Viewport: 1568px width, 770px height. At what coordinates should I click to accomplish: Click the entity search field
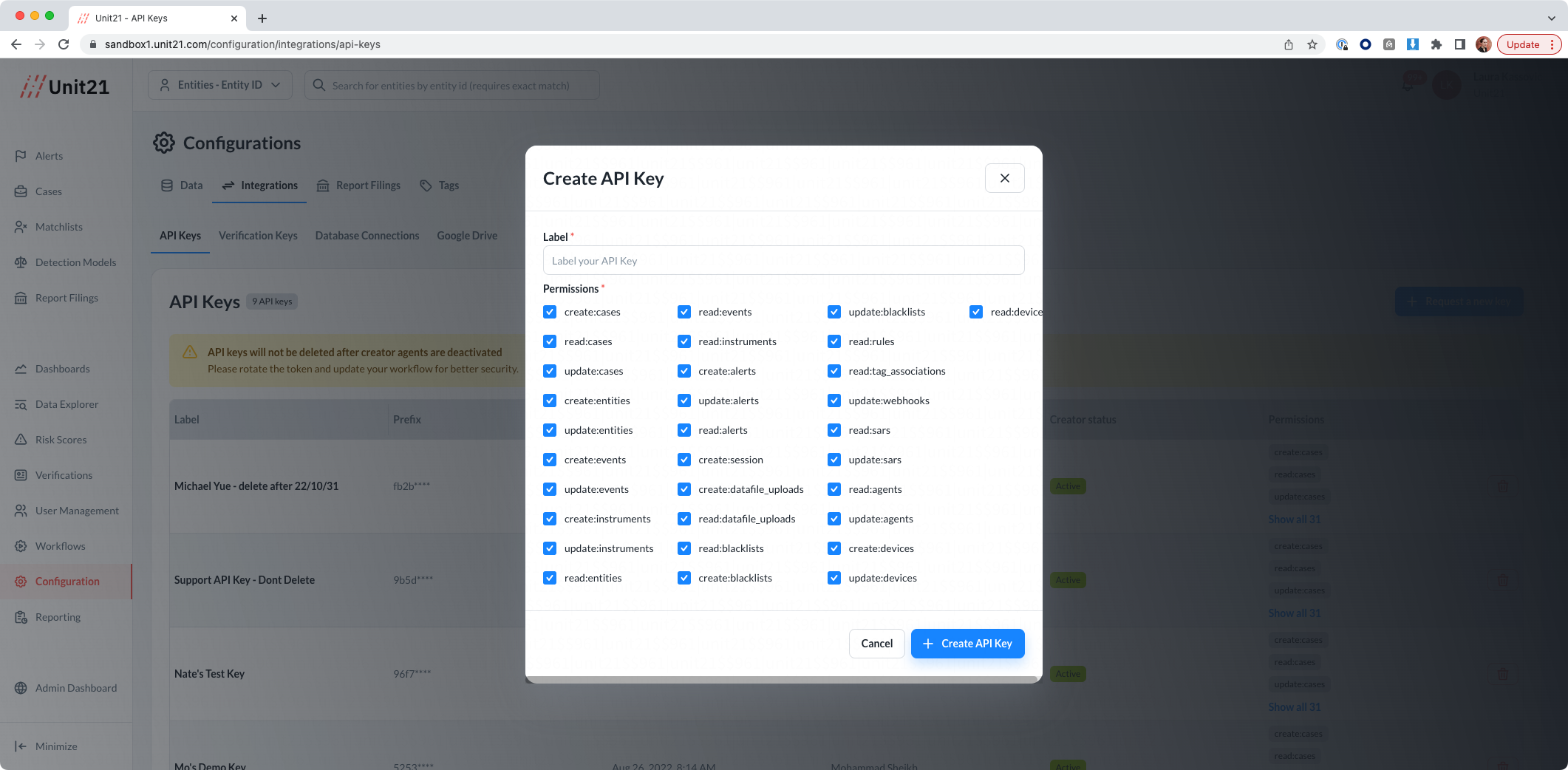tap(451, 85)
